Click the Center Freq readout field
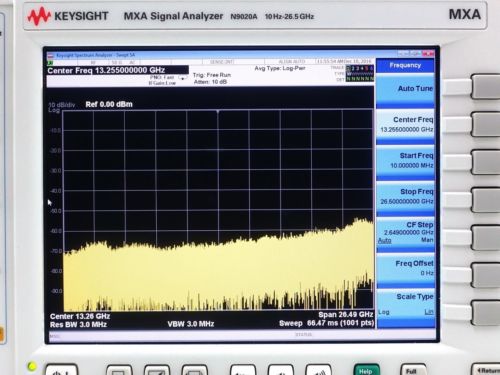Image resolution: width=500 pixels, height=375 pixels. pos(118,70)
